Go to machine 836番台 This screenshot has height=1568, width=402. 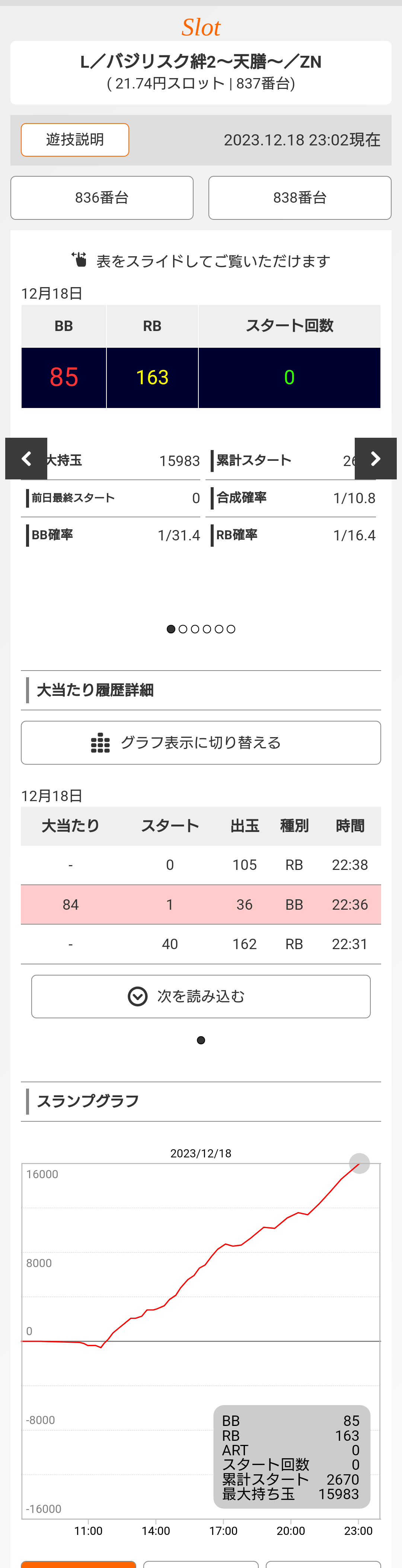click(x=102, y=198)
